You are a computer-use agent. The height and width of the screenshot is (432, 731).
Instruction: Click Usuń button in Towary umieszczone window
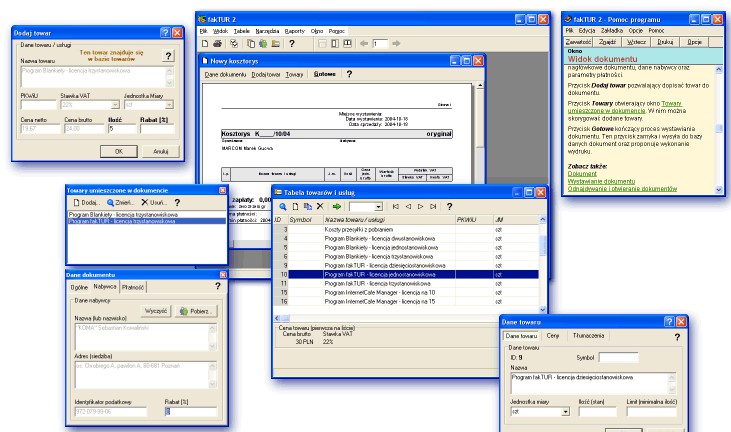tap(154, 203)
